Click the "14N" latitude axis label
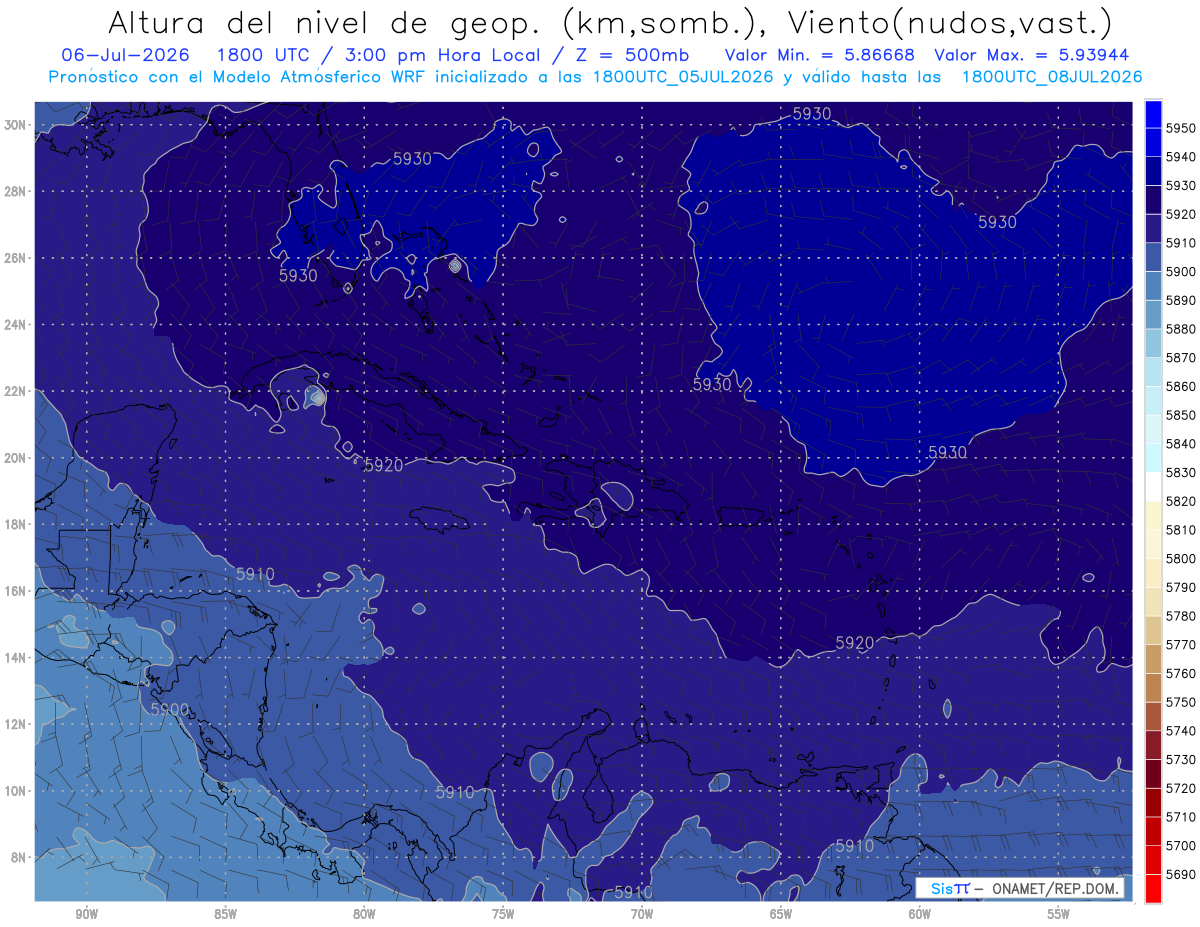 tap(15, 657)
